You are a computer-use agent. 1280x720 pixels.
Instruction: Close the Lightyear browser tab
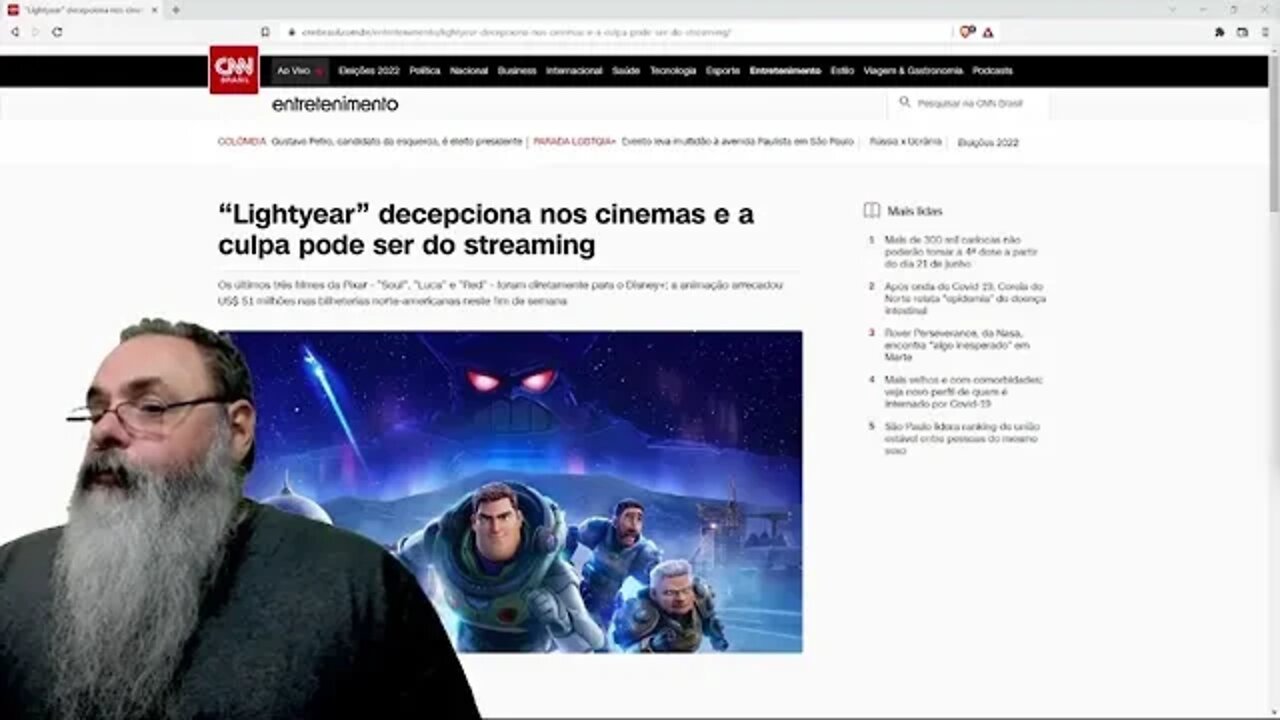click(154, 10)
